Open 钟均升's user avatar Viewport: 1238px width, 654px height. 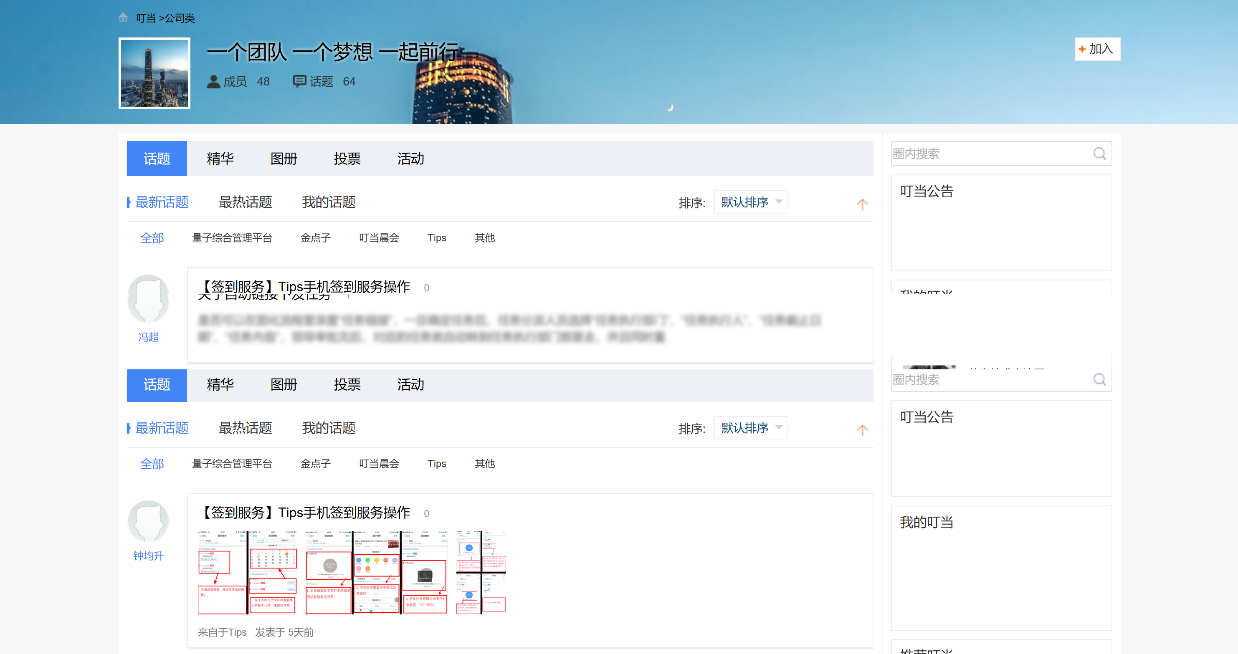coord(148,523)
